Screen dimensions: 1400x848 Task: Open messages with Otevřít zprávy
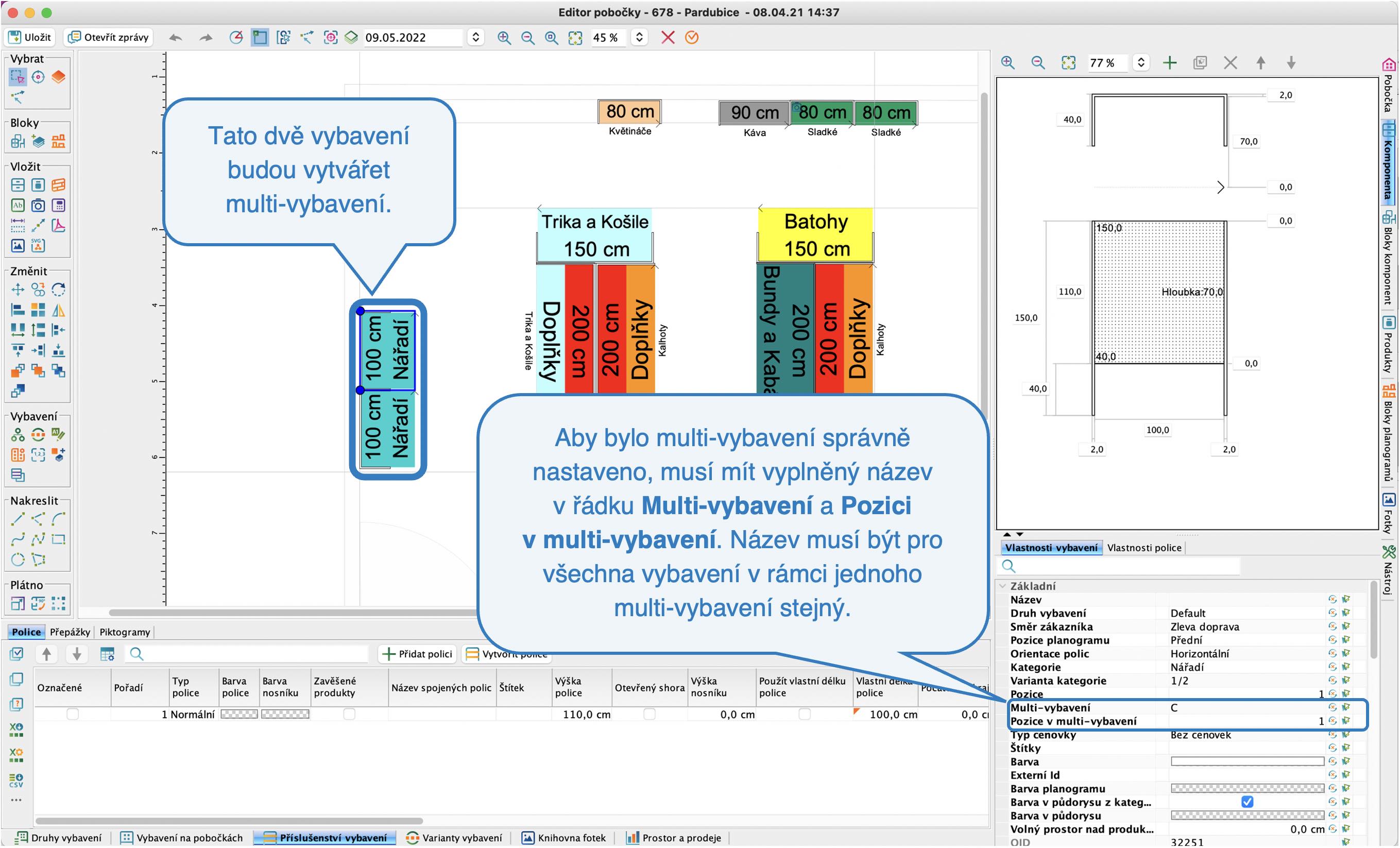click(x=108, y=38)
